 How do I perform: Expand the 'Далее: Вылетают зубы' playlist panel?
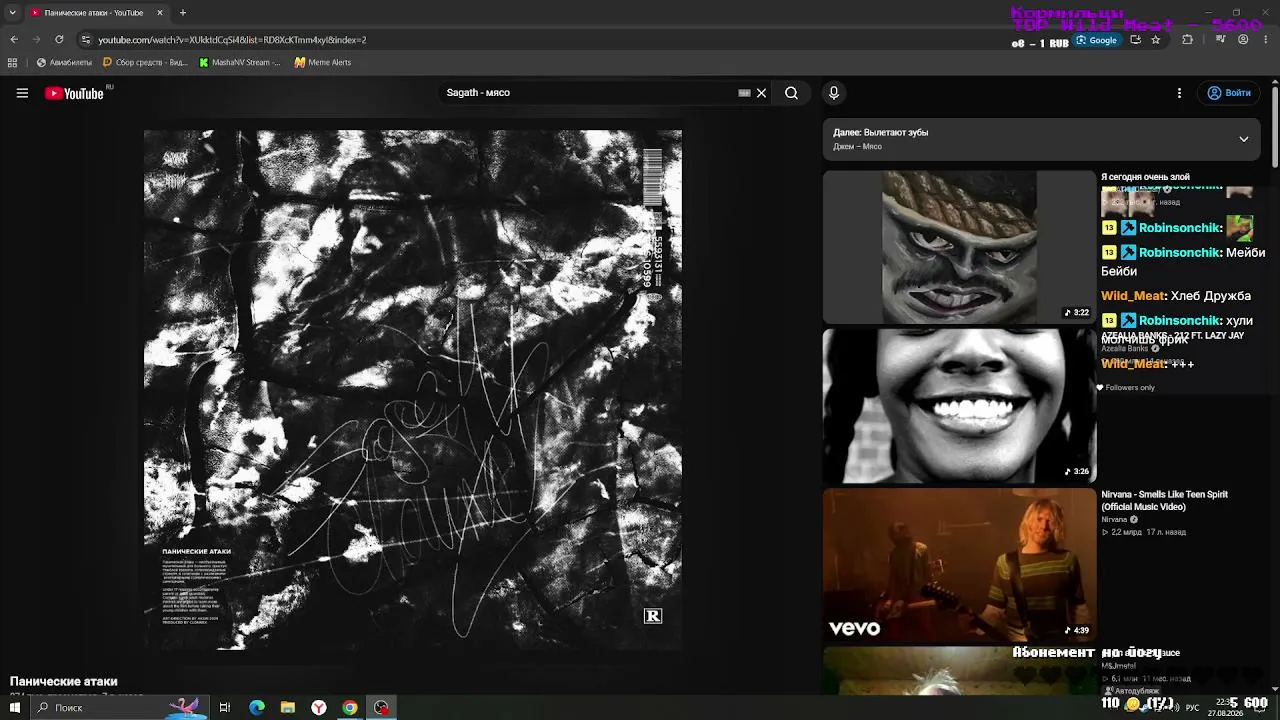[x=1243, y=139]
